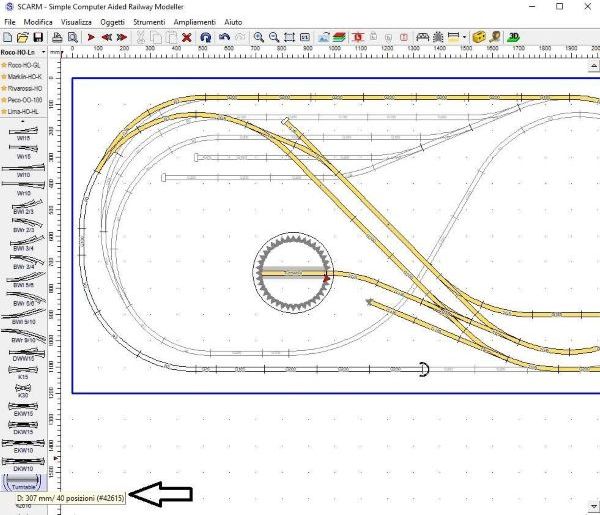Click the greyed-out Redo arrow icon
Viewport: 600px width, 515px height.
[240, 37]
